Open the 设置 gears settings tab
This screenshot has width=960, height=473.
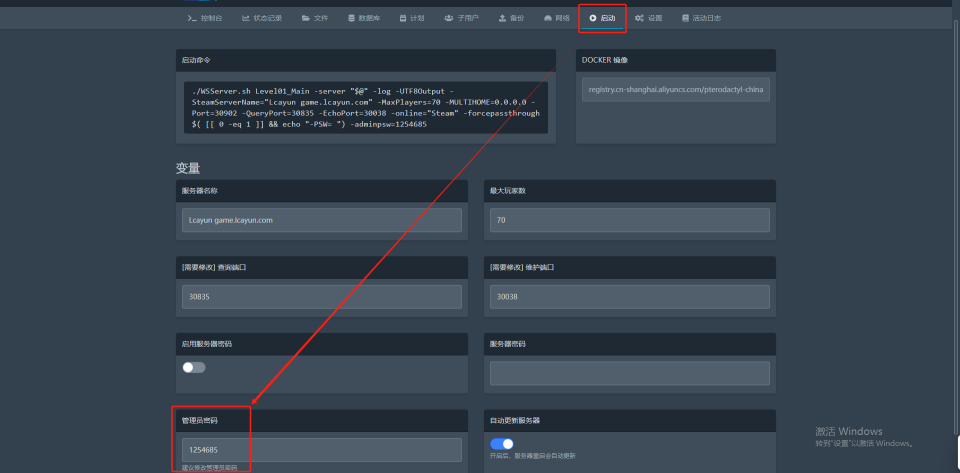[648, 18]
